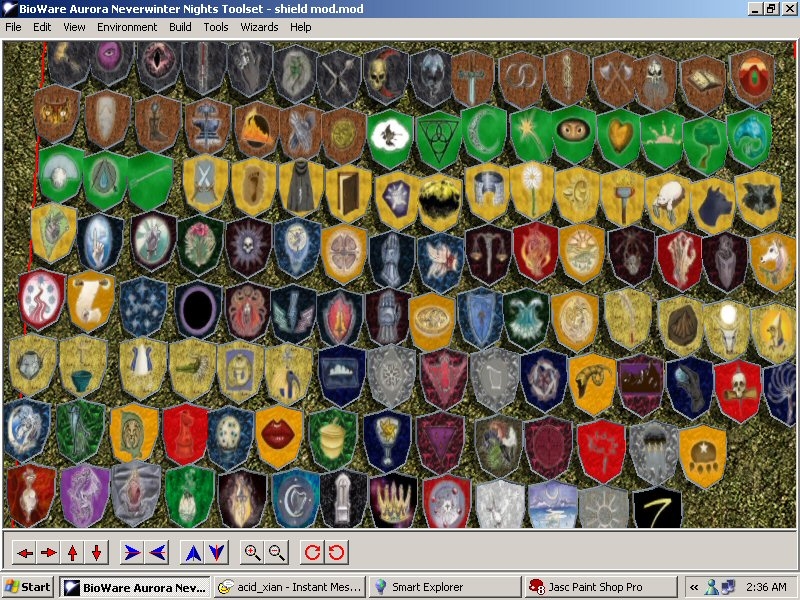Click the blue downward arrowhead pitch button
800x600 pixels.
pyautogui.click(x=217, y=552)
